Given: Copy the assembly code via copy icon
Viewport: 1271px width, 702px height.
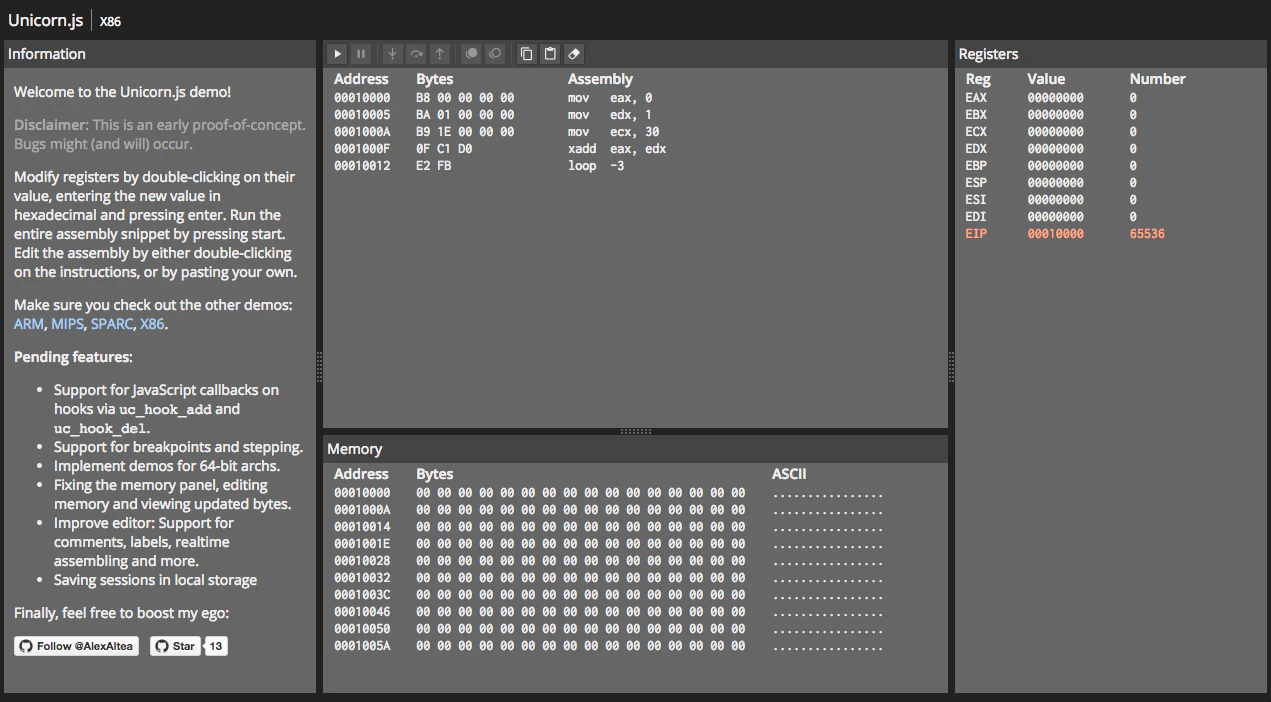Looking at the screenshot, I should [526, 53].
